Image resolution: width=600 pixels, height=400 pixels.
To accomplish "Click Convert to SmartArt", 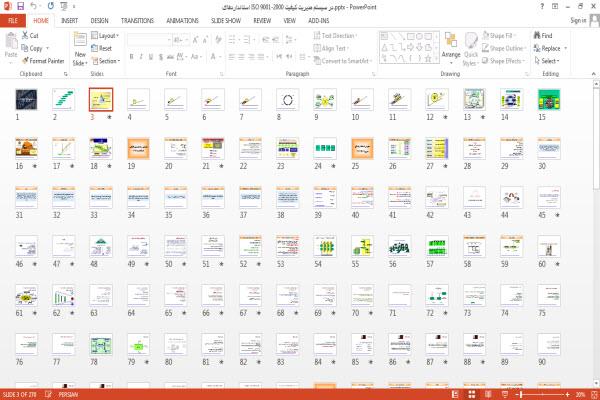I will tap(343, 61).
